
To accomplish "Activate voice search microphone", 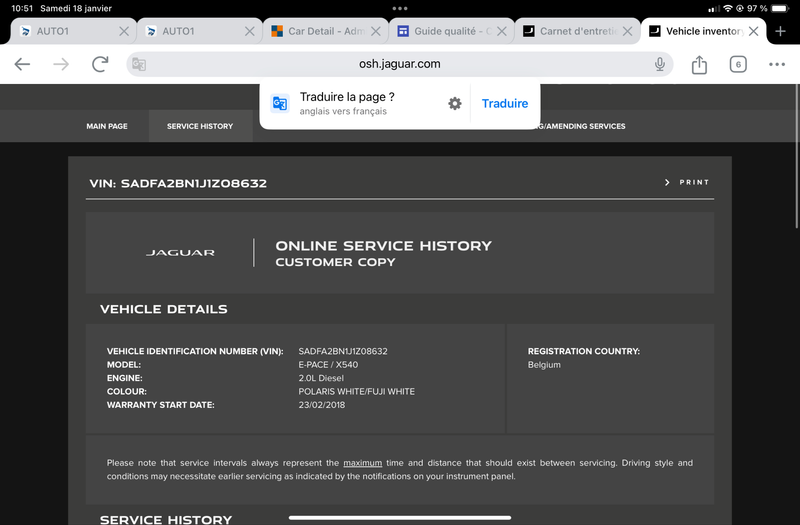I will pos(660,64).
